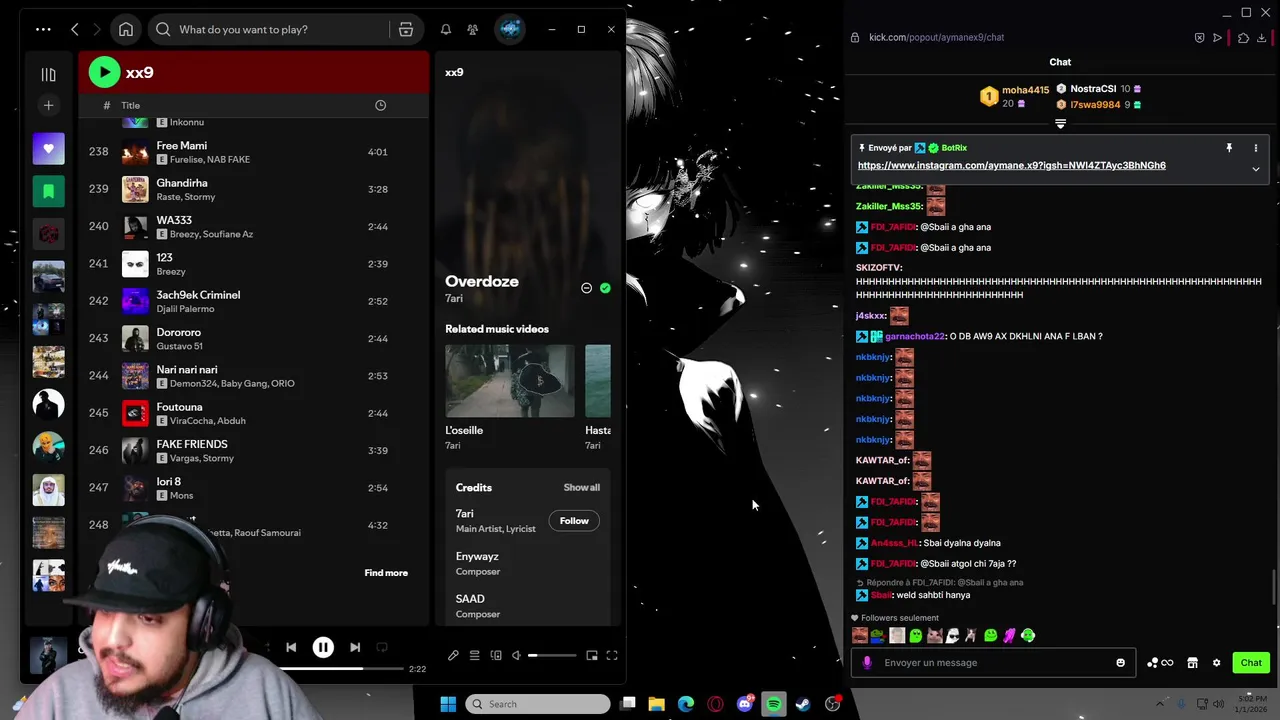Skip to the next track
The image size is (1280, 720).
click(355, 648)
